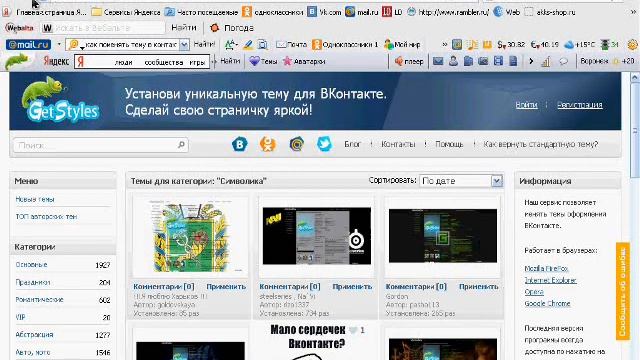Open the Почта envelope toolbar item
Screen dimensions: 640x360
coord(291,44)
